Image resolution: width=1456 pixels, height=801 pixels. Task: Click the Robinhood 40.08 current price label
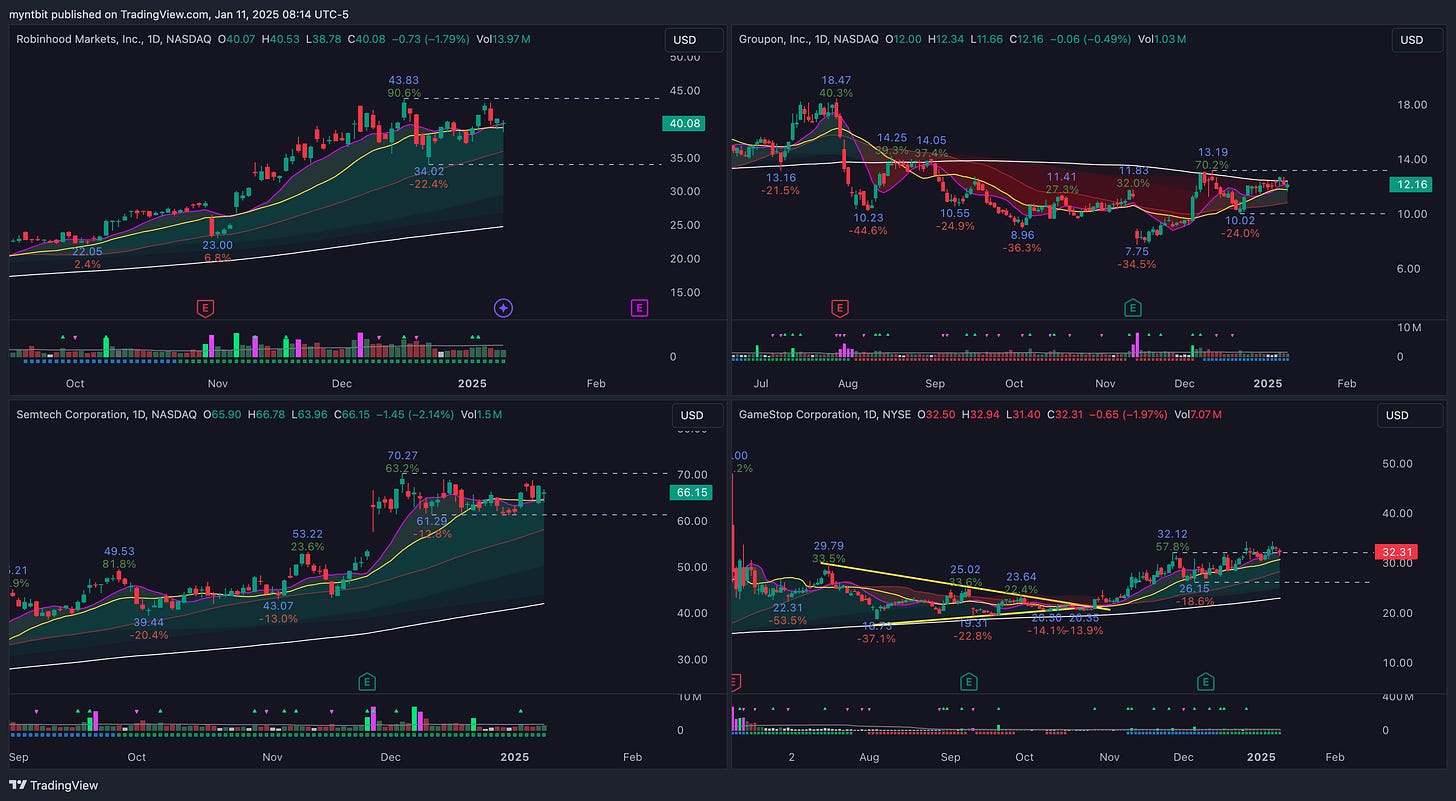pos(682,124)
